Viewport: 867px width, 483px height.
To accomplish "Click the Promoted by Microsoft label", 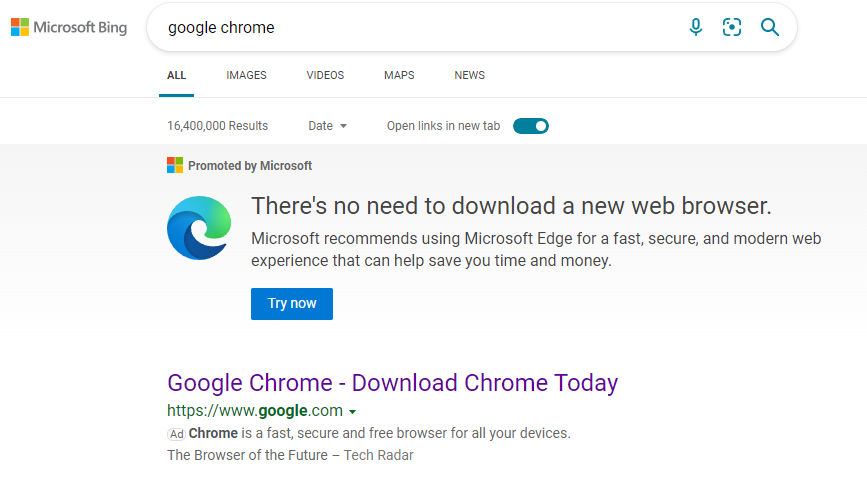I will tap(250, 166).
